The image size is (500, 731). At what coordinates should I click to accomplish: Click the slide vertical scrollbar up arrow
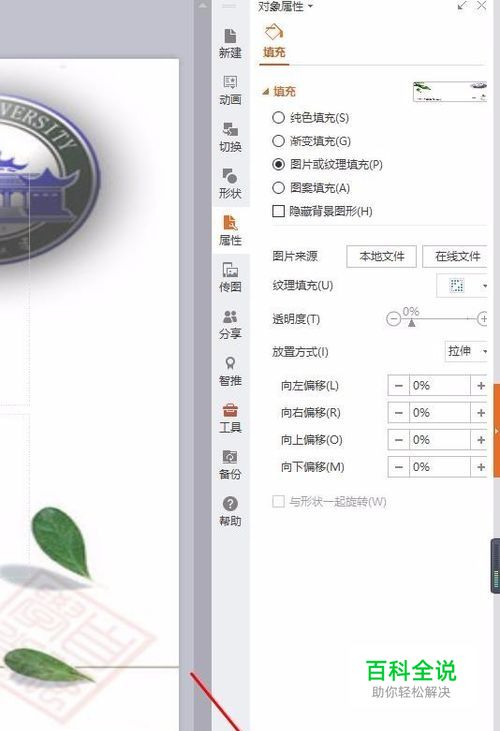[203, 6]
